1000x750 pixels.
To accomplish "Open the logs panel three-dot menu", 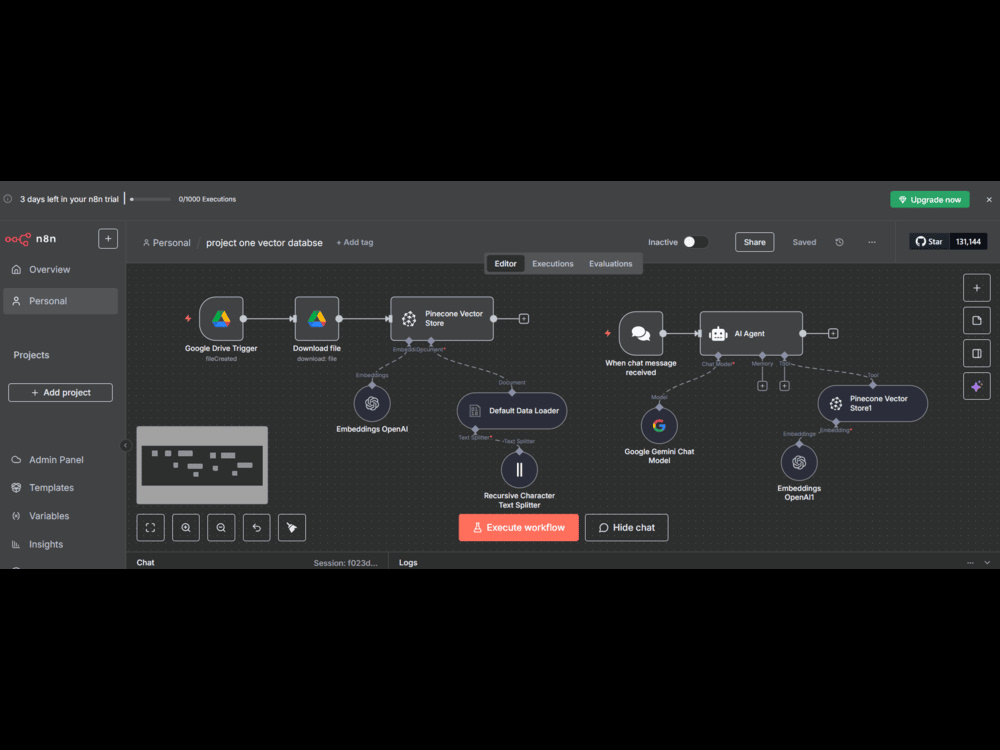I will pyautogui.click(x=970, y=562).
